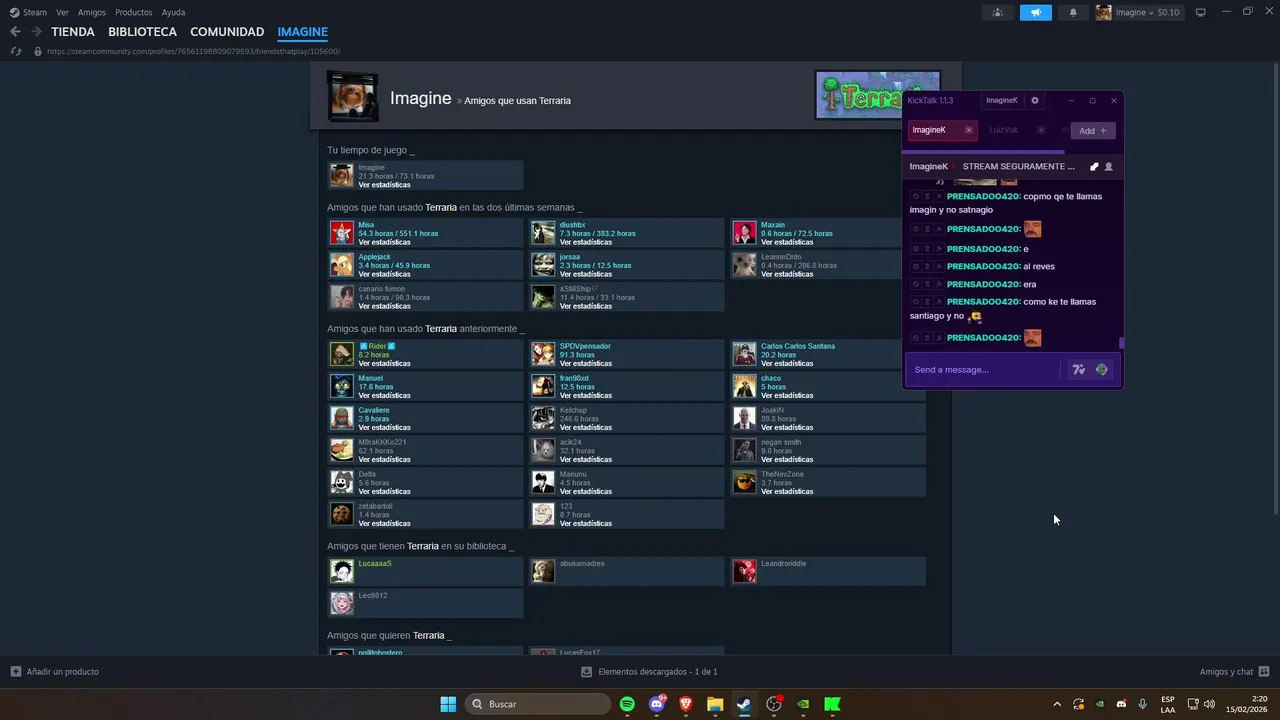Open the Amigos menu

click(92, 12)
